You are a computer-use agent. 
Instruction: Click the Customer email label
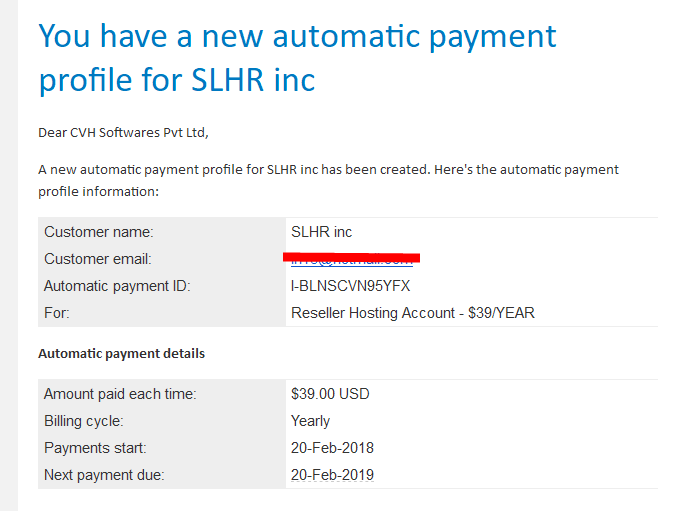click(98, 259)
